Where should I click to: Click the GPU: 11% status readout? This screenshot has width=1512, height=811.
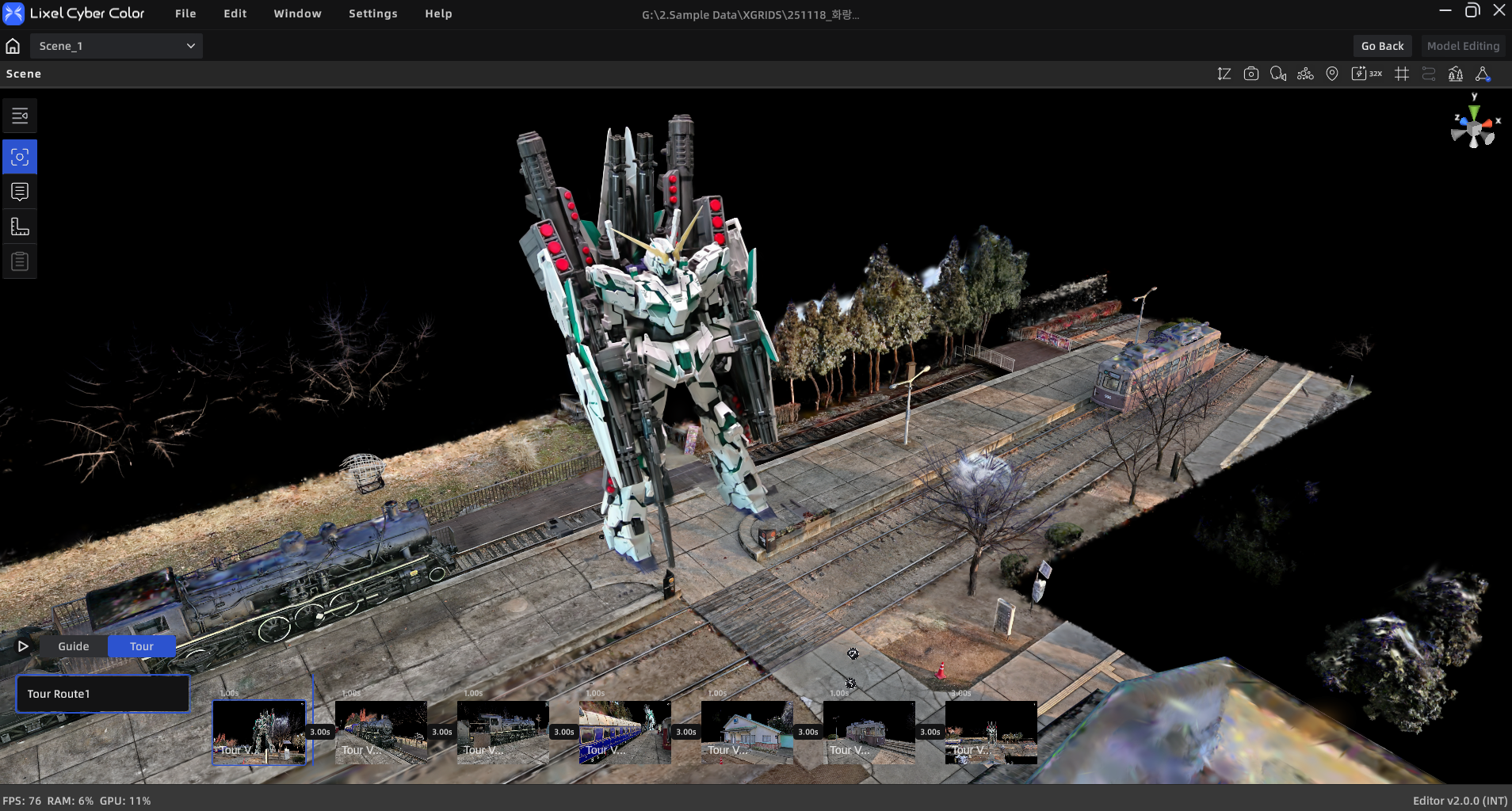click(x=125, y=801)
